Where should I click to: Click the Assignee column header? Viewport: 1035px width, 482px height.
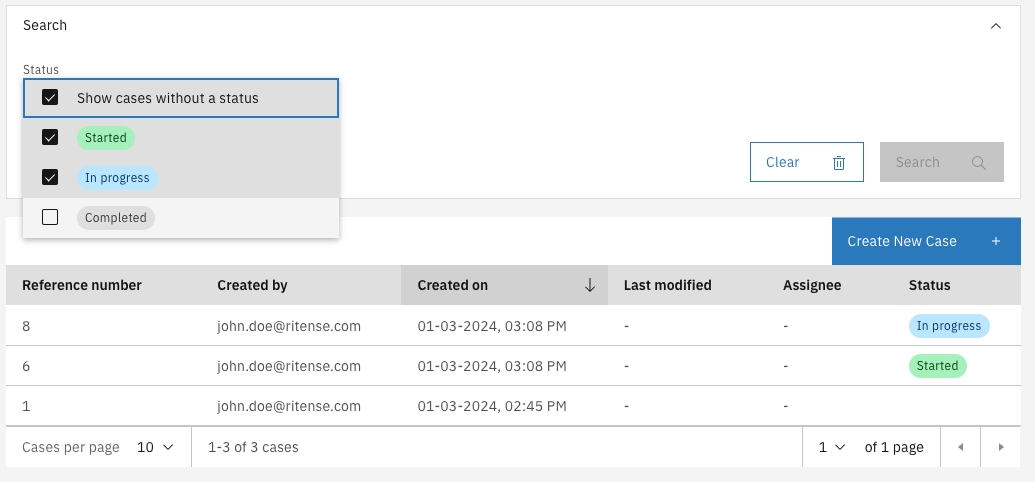coord(811,285)
